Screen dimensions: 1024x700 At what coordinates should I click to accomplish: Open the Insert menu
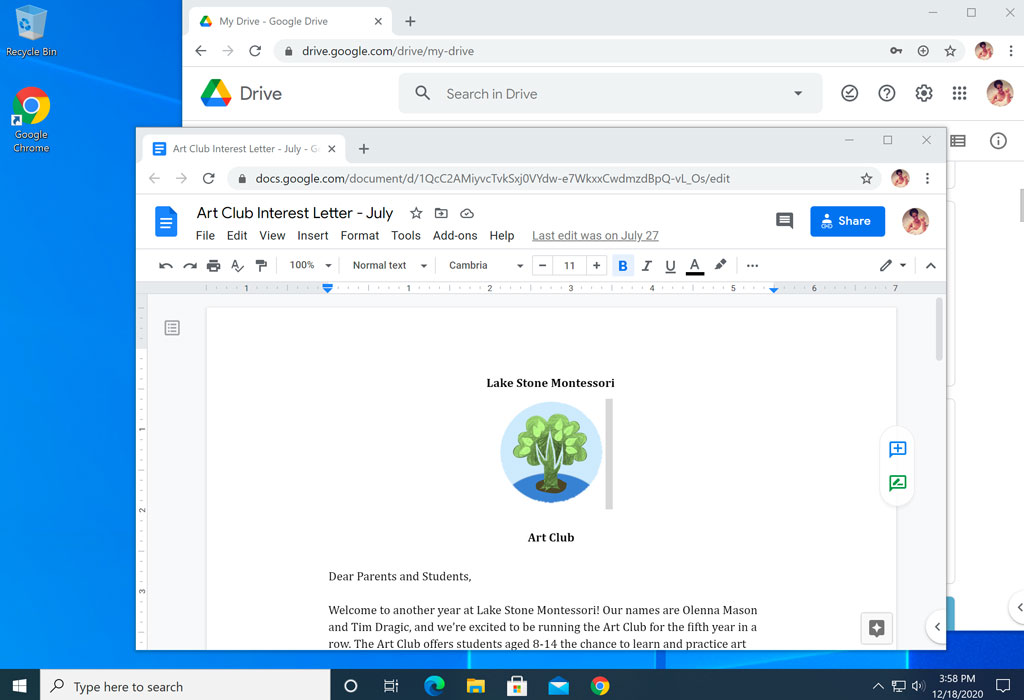tap(312, 235)
